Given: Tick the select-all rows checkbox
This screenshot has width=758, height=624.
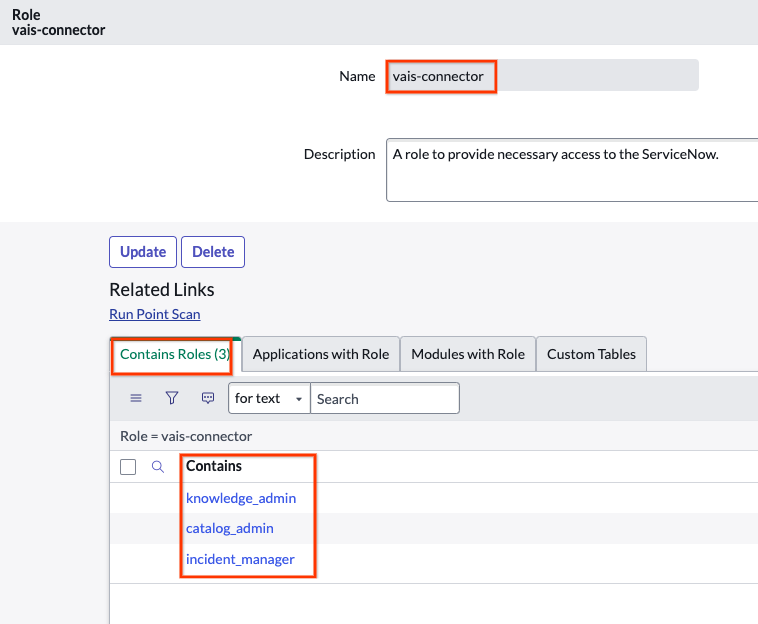Looking at the screenshot, I should coord(128,467).
